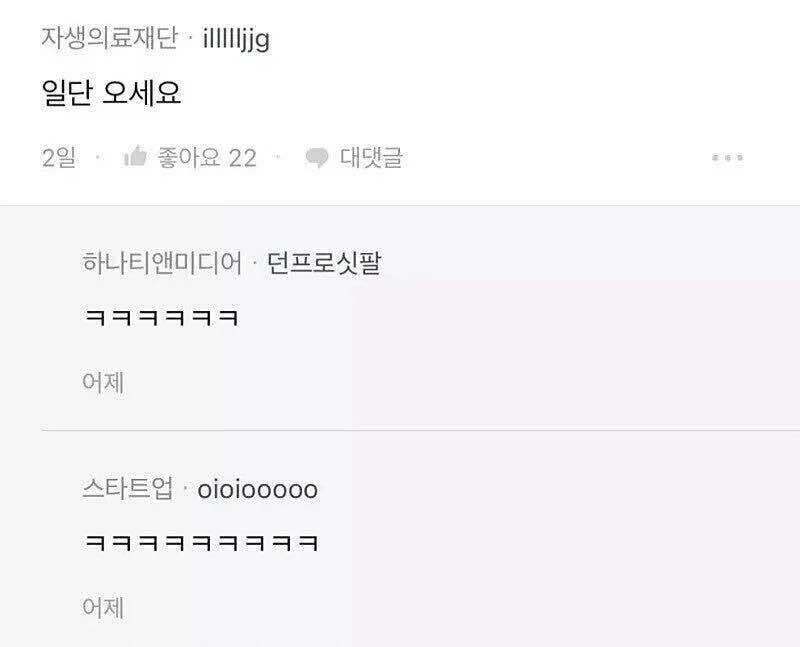Viewport: 800px width, 647px height.
Task: Click 어제 timestamp under 던프로싯팔's reply
Action: [x=103, y=382]
